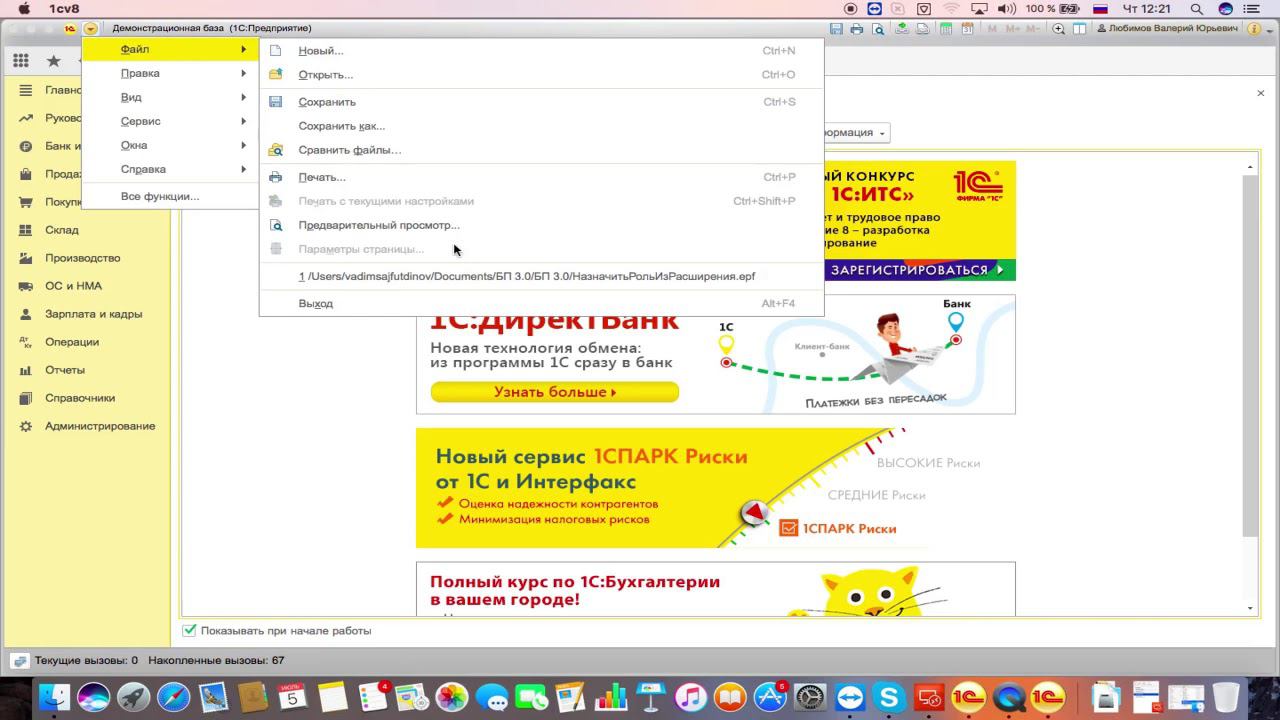Open Skype in the Dock
Viewport: 1280px width, 720px height.
click(x=889, y=697)
